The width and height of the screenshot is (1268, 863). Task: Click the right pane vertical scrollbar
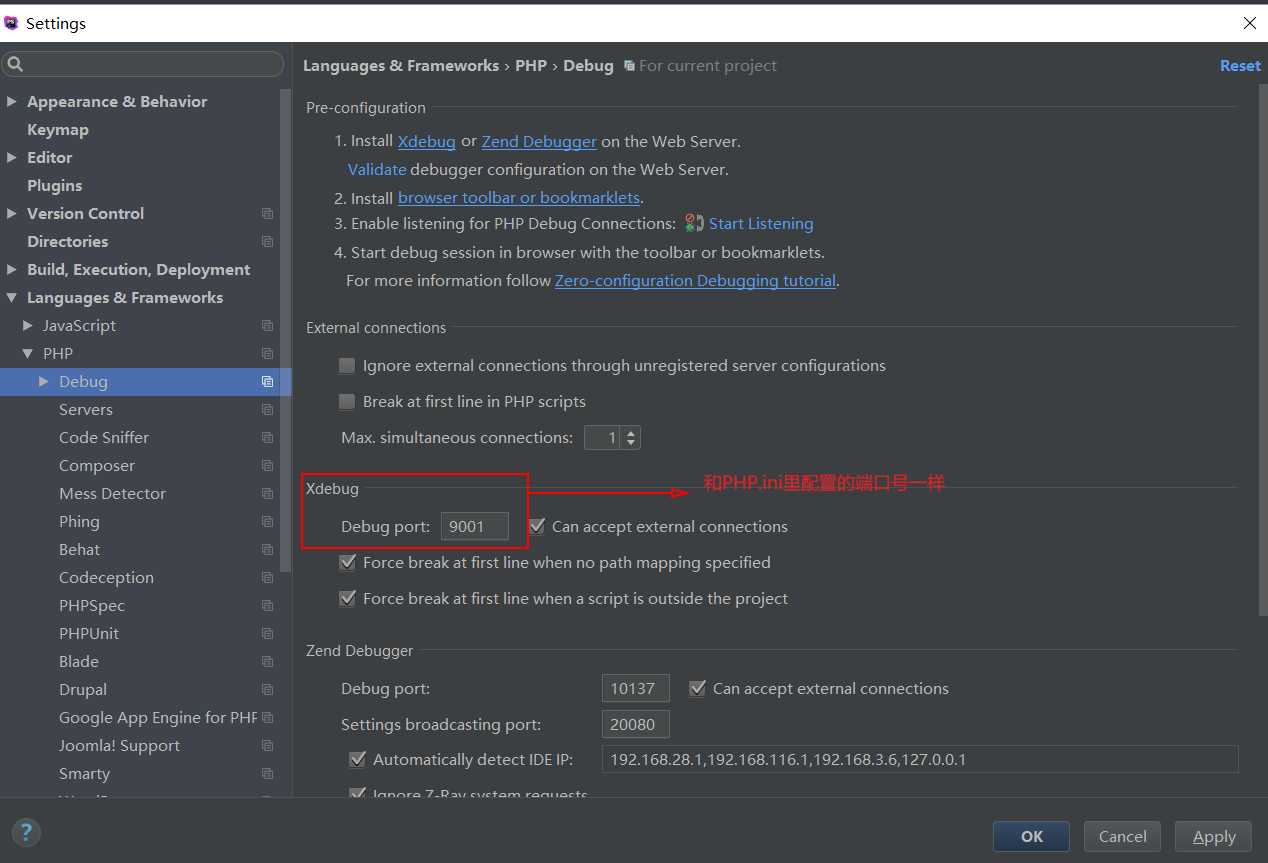pos(1262,350)
